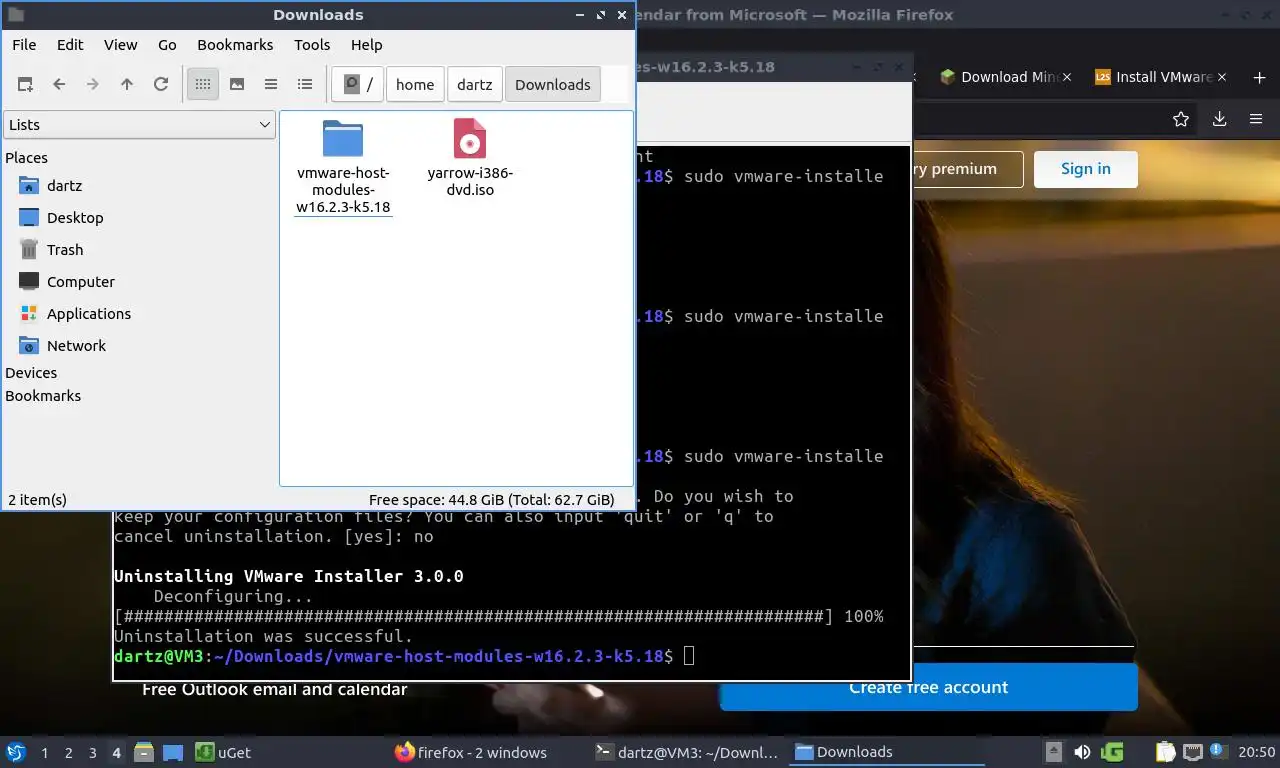Open Firefox application menu
The image size is (1280, 768).
pos(1256,119)
